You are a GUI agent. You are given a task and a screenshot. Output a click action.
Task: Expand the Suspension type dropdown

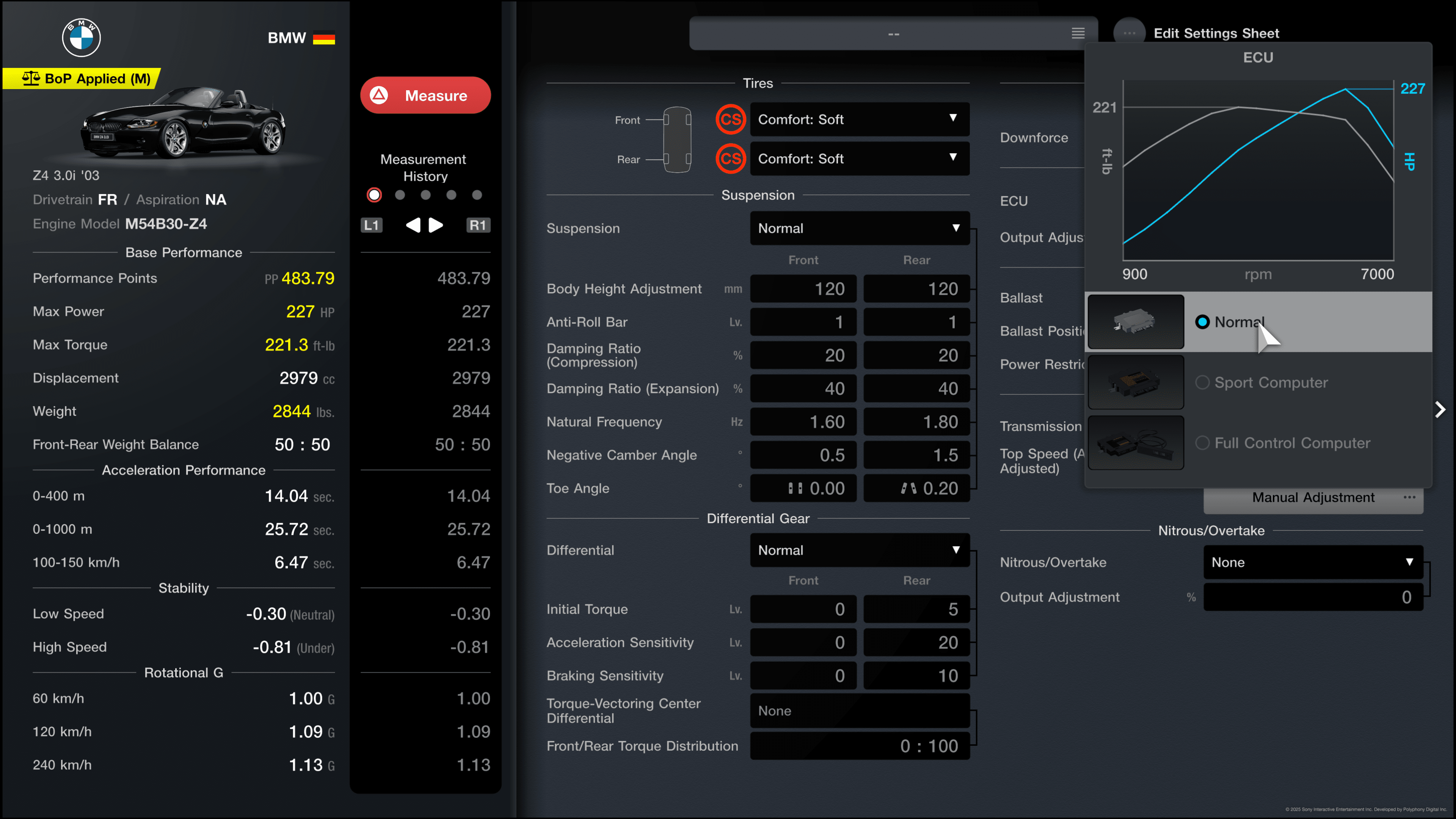(x=859, y=228)
